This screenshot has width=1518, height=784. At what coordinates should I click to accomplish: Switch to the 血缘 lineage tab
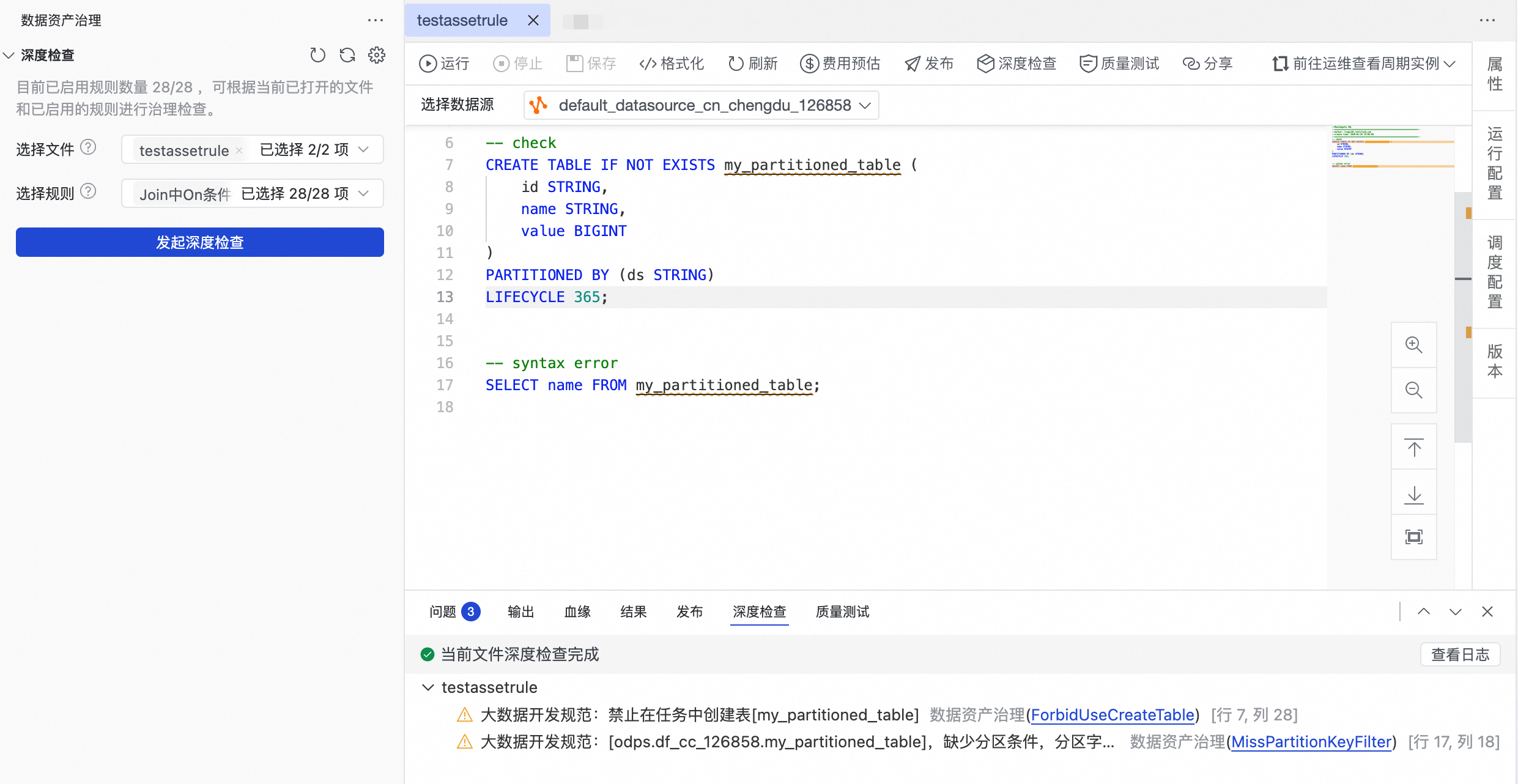pyautogui.click(x=577, y=612)
